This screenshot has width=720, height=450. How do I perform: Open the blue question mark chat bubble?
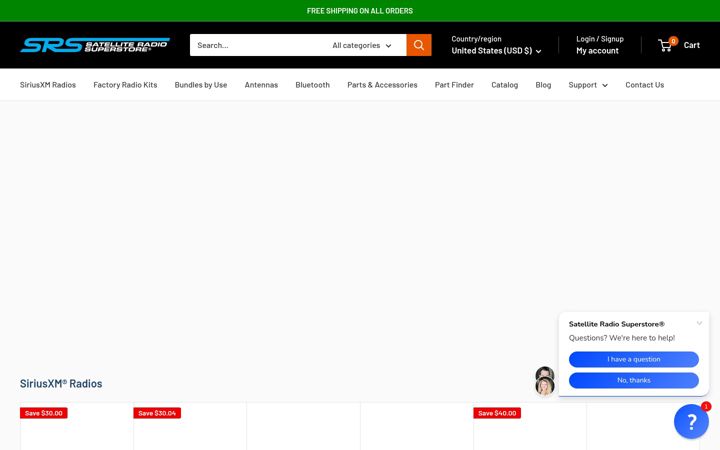click(x=691, y=422)
